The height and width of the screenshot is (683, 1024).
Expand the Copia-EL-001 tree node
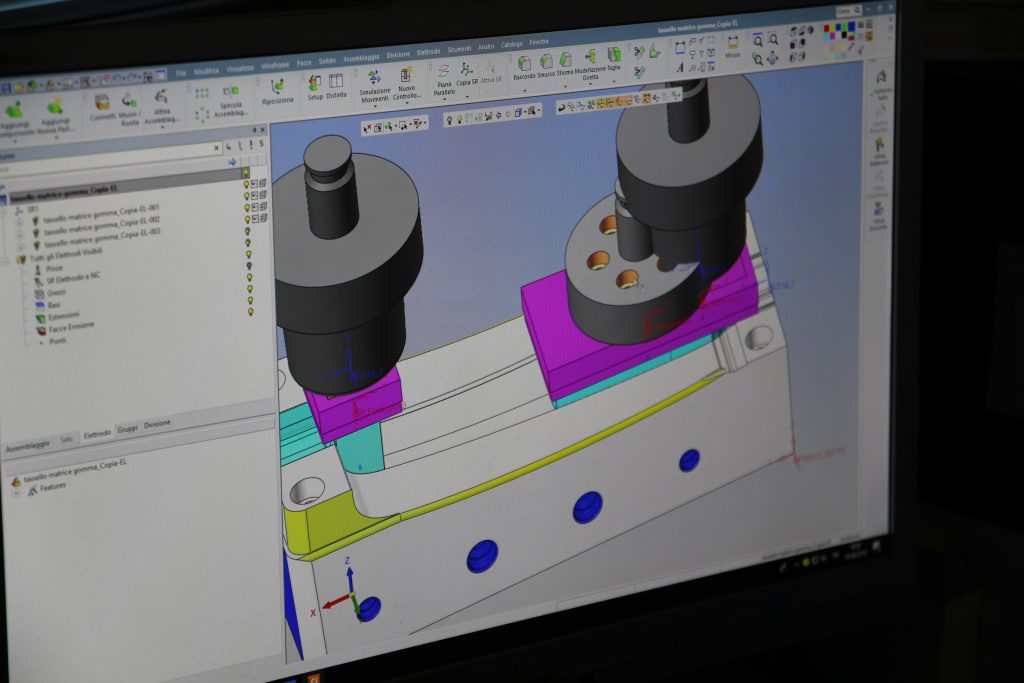coord(20,223)
